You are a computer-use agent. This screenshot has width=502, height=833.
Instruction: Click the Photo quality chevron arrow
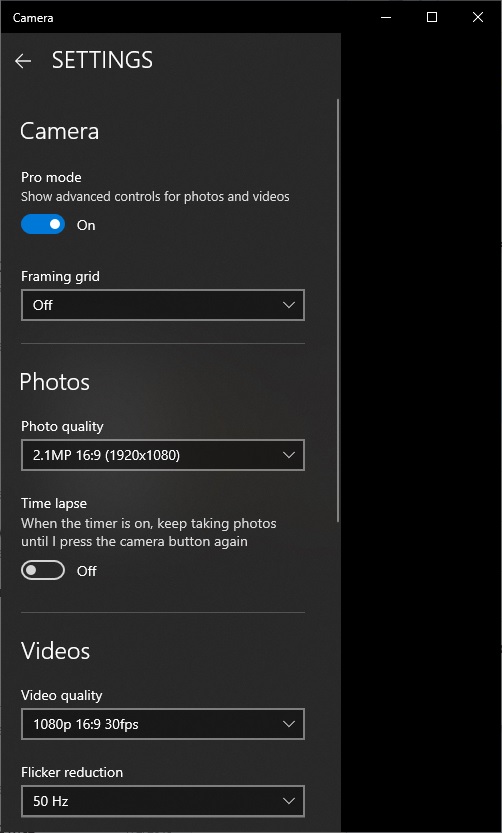289,455
